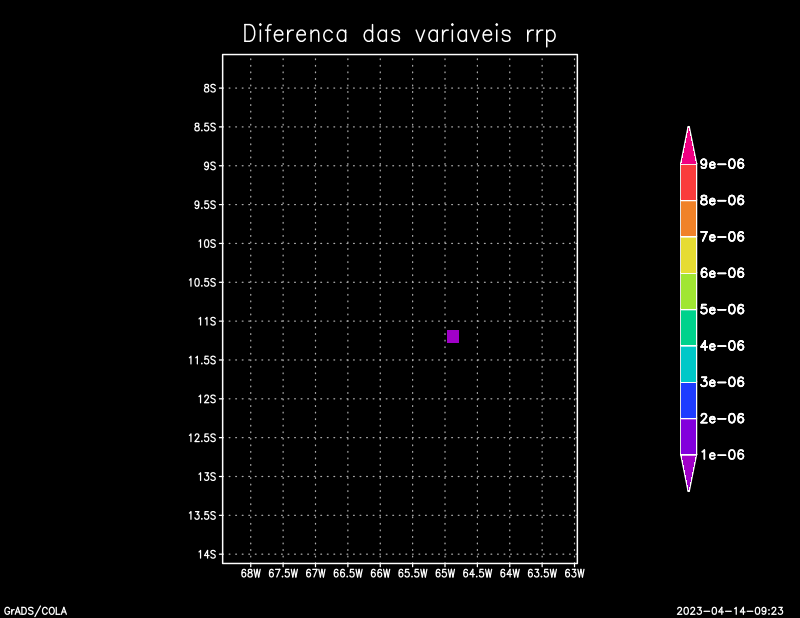Select the red colorbar segment below 9e-06

tap(688, 182)
